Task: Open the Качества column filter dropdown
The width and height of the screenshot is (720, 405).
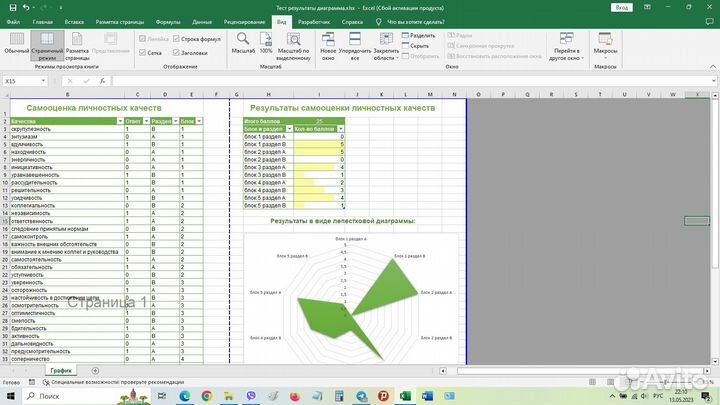Action: click(120, 121)
